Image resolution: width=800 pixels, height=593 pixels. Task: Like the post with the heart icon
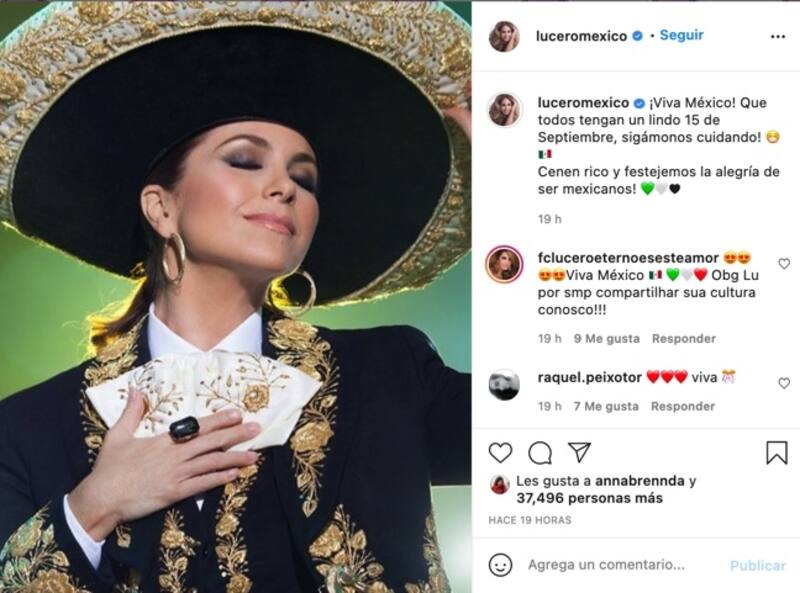click(x=500, y=453)
